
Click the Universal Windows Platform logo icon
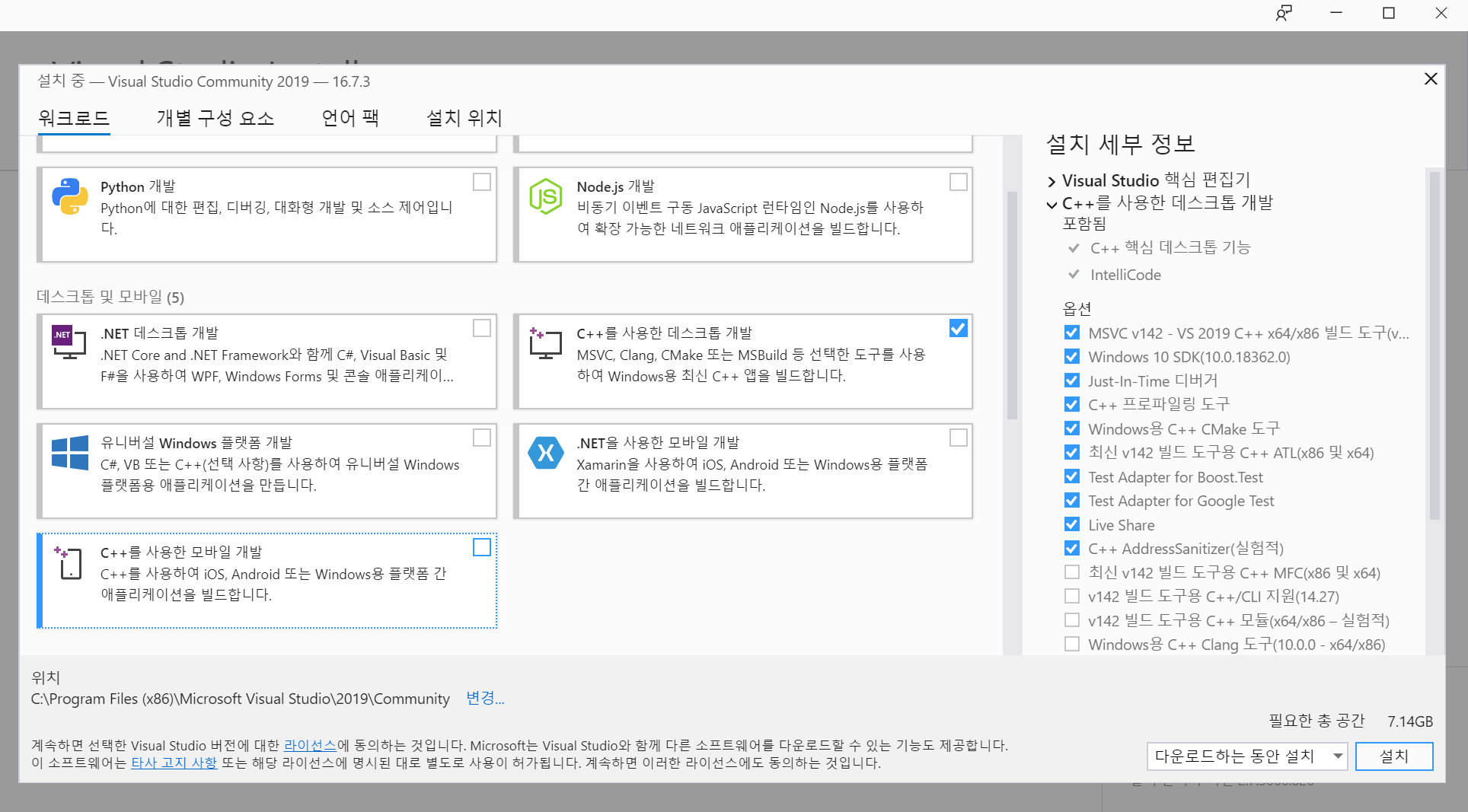(70, 452)
